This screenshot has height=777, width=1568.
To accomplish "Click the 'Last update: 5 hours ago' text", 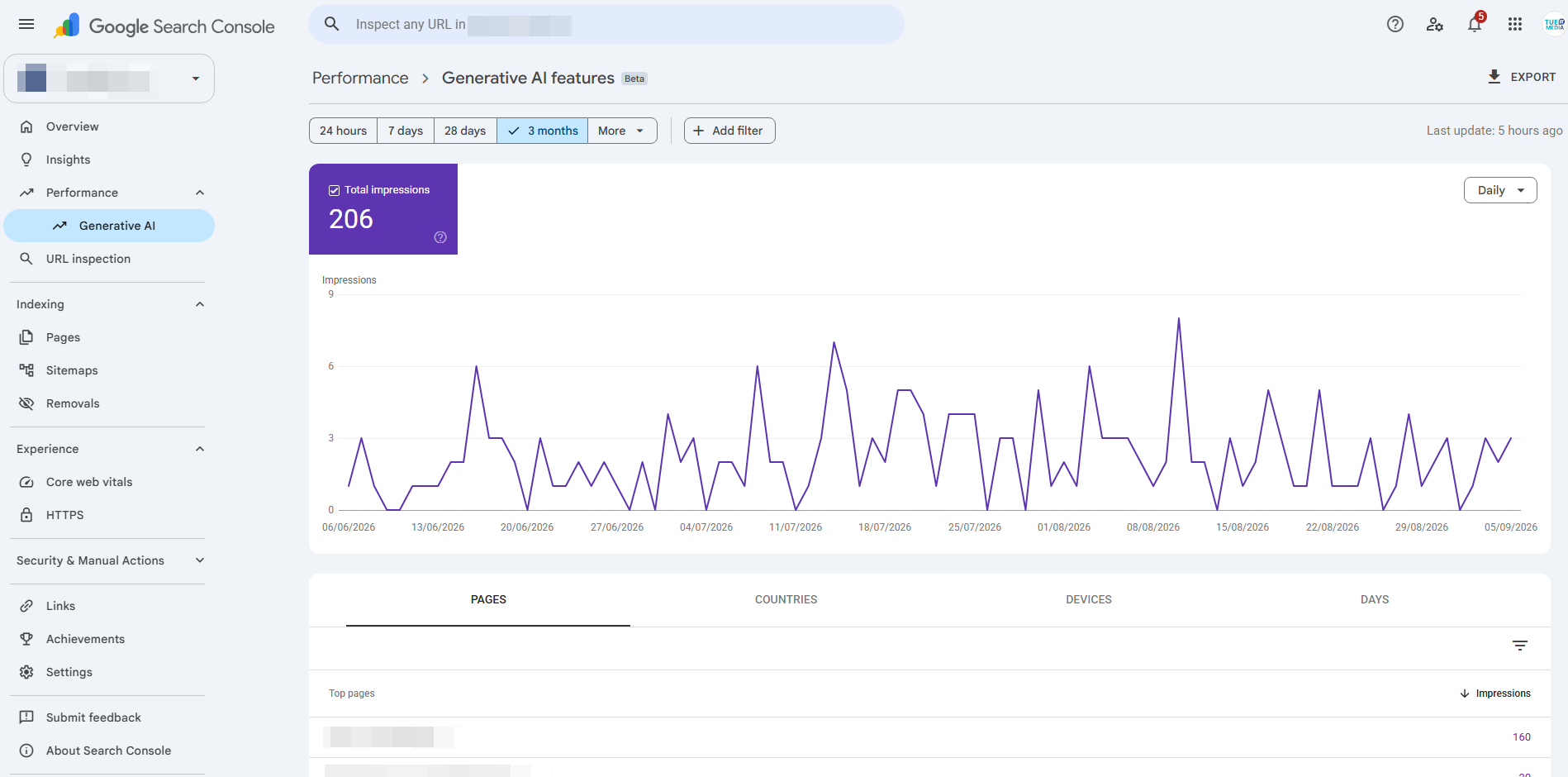I will click(x=1494, y=131).
